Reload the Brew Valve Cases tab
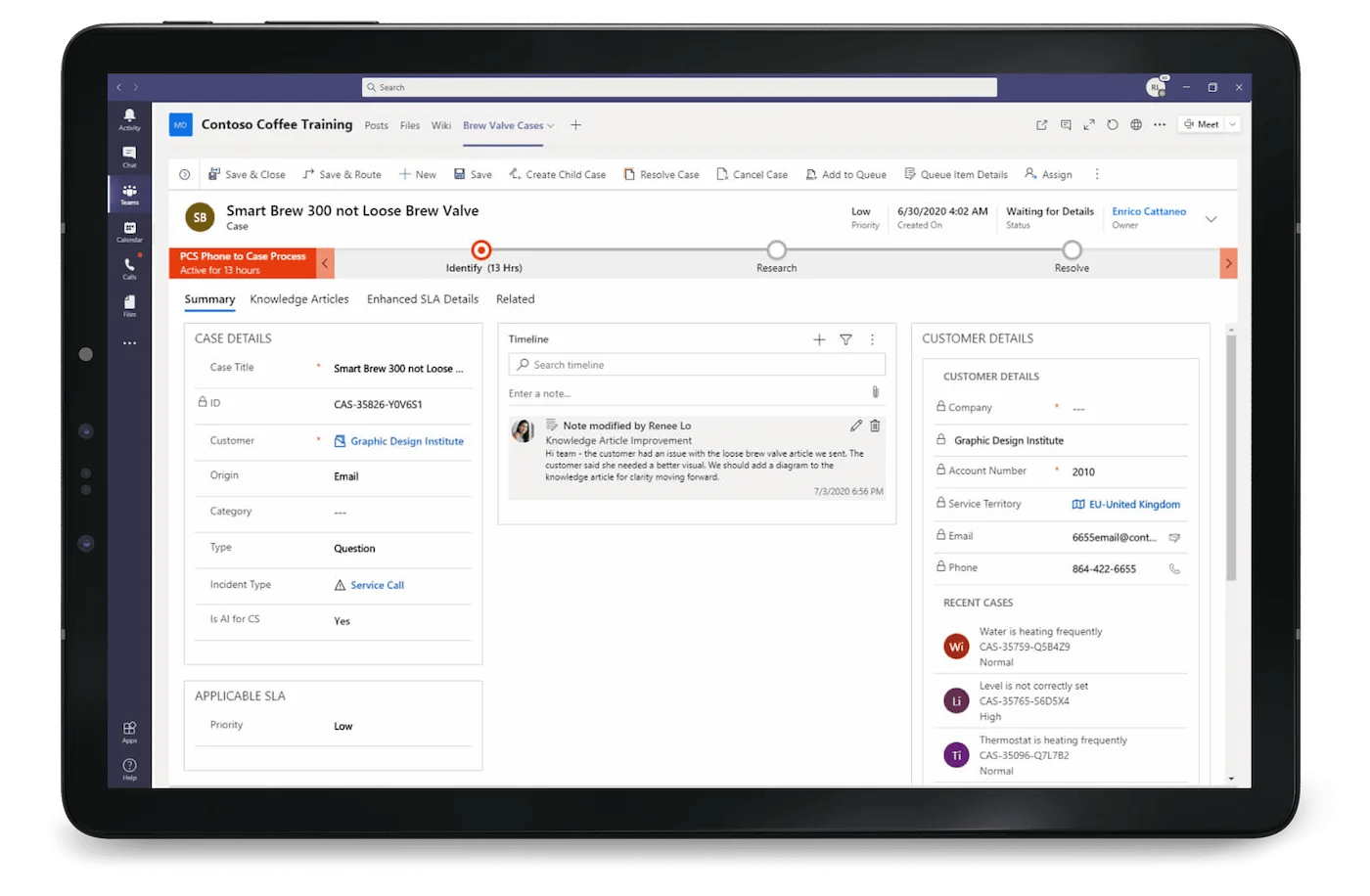Viewport: 1370px width, 896px height. click(x=1113, y=125)
